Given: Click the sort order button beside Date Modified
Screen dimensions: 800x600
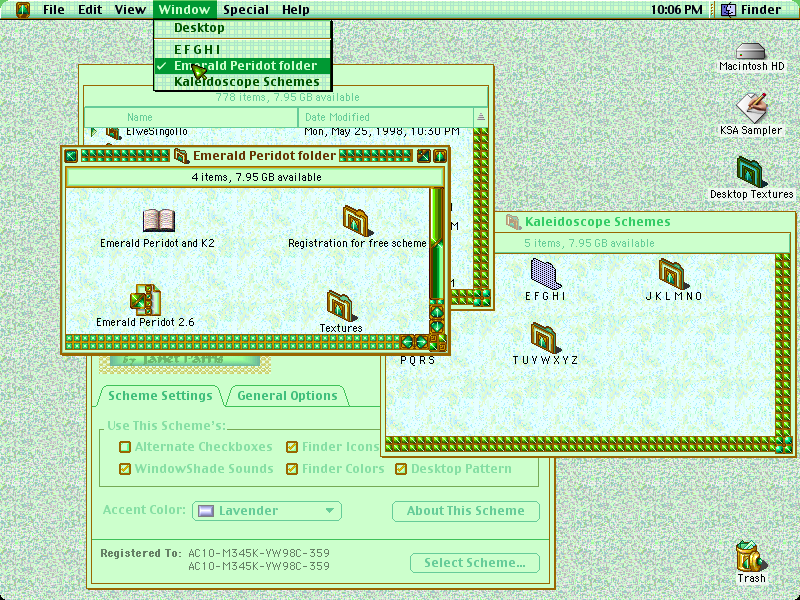Looking at the screenshot, I should tap(481, 117).
